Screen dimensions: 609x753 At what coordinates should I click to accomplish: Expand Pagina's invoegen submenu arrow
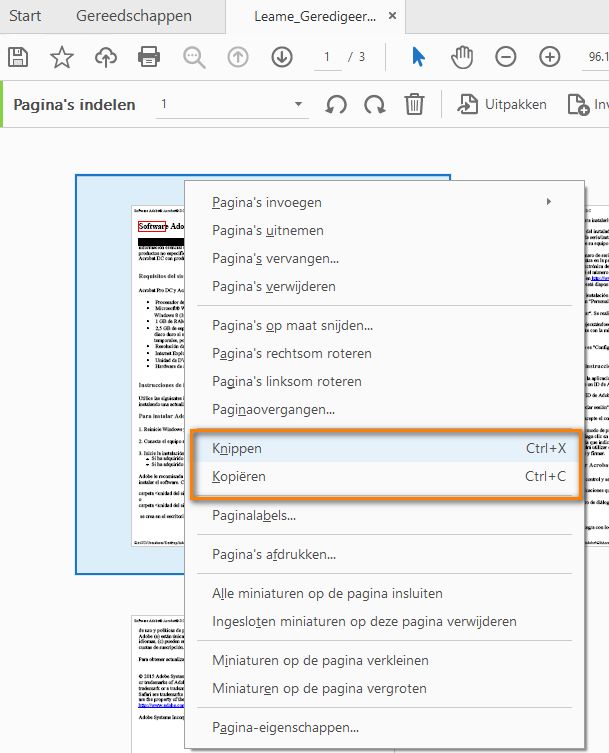point(548,202)
